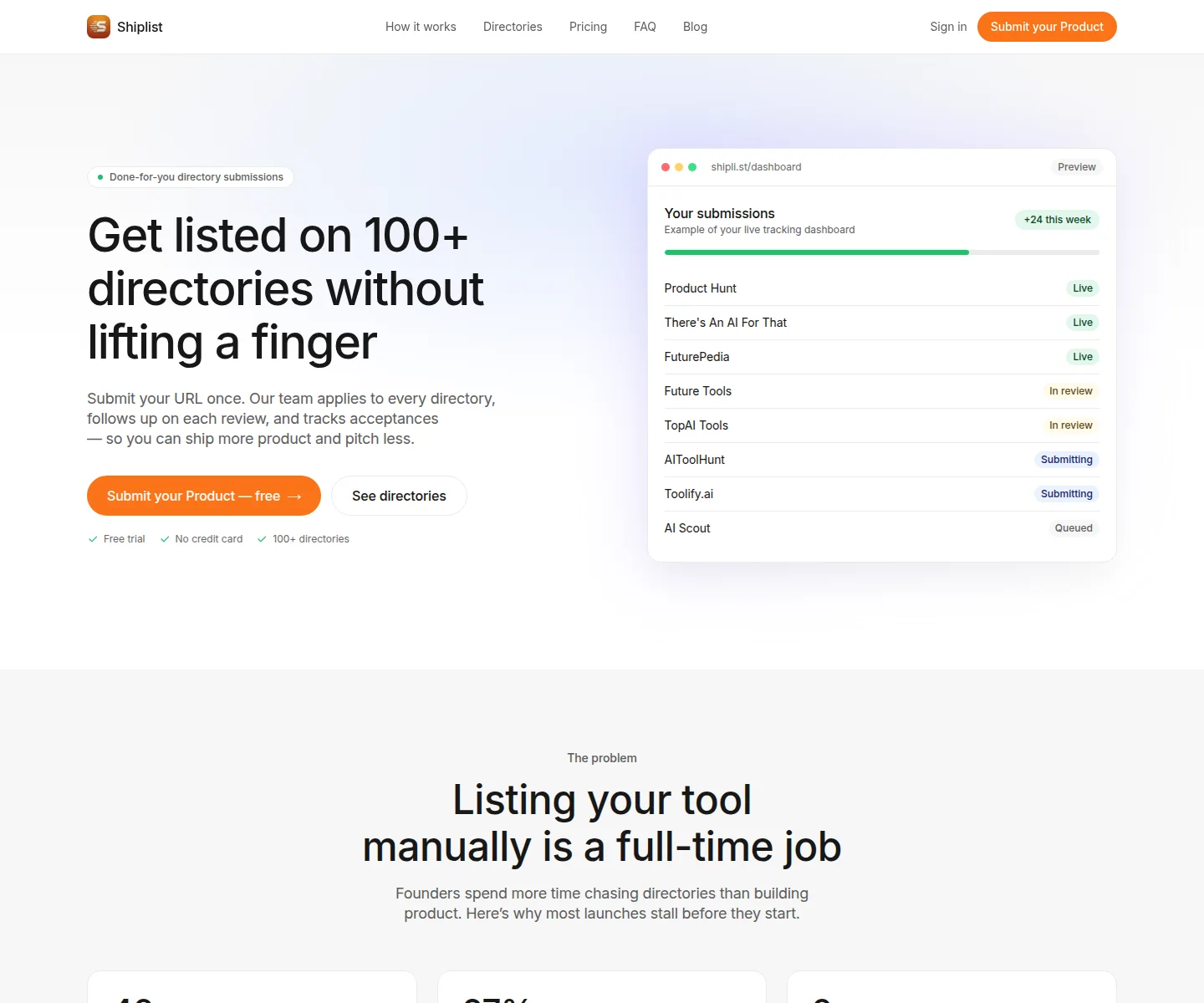Go to Directories in the nav
The width and height of the screenshot is (1204, 1003).
(513, 27)
